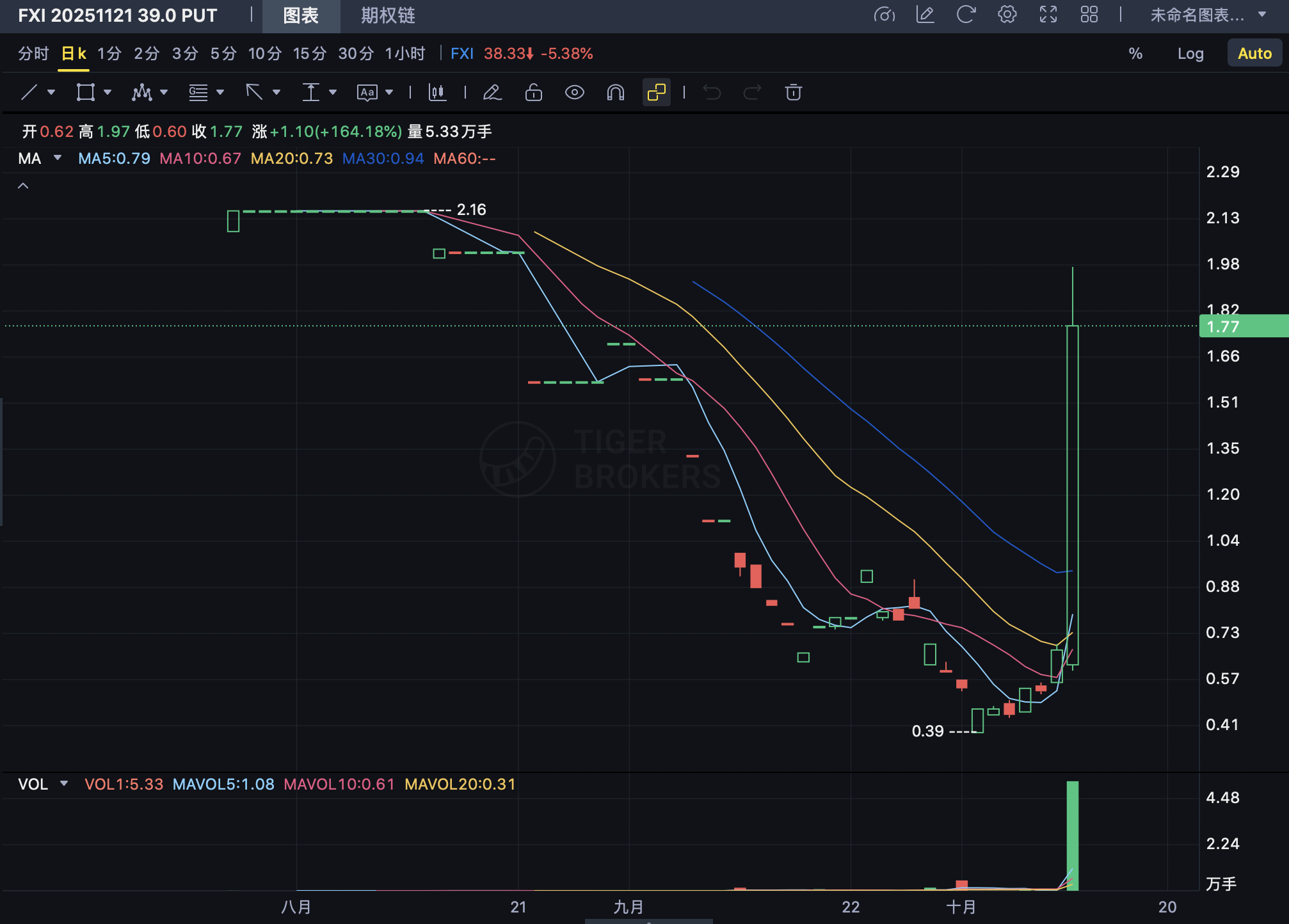Open the multi-chart grid layout icon
Viewport: 1289px width, 924px height.
[x=1089, y=15]
